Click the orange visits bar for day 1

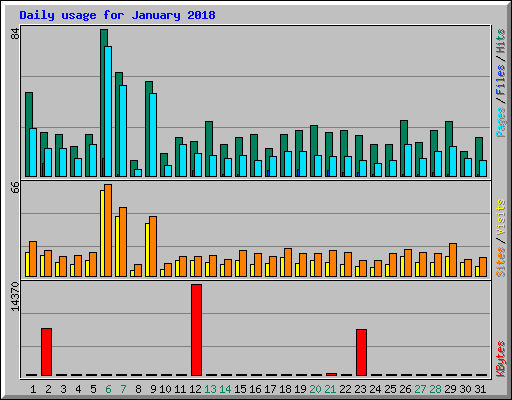point(33,259)
